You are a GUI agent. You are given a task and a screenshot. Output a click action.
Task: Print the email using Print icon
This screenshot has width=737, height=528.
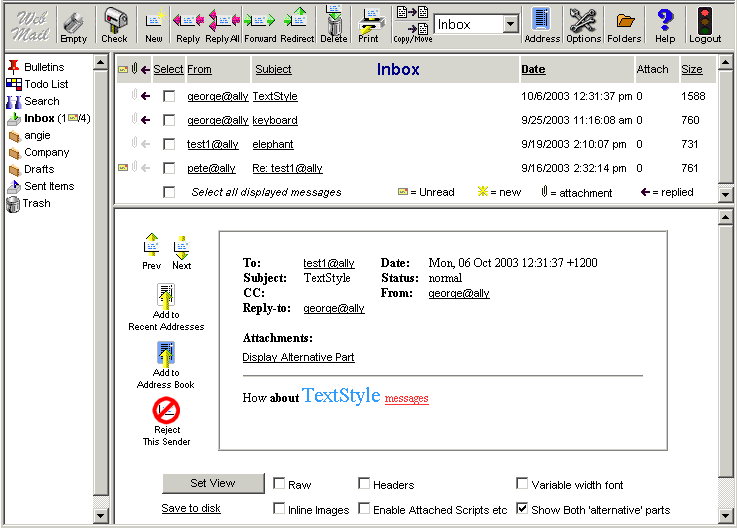pyautogui.click(x=369, y=21)
